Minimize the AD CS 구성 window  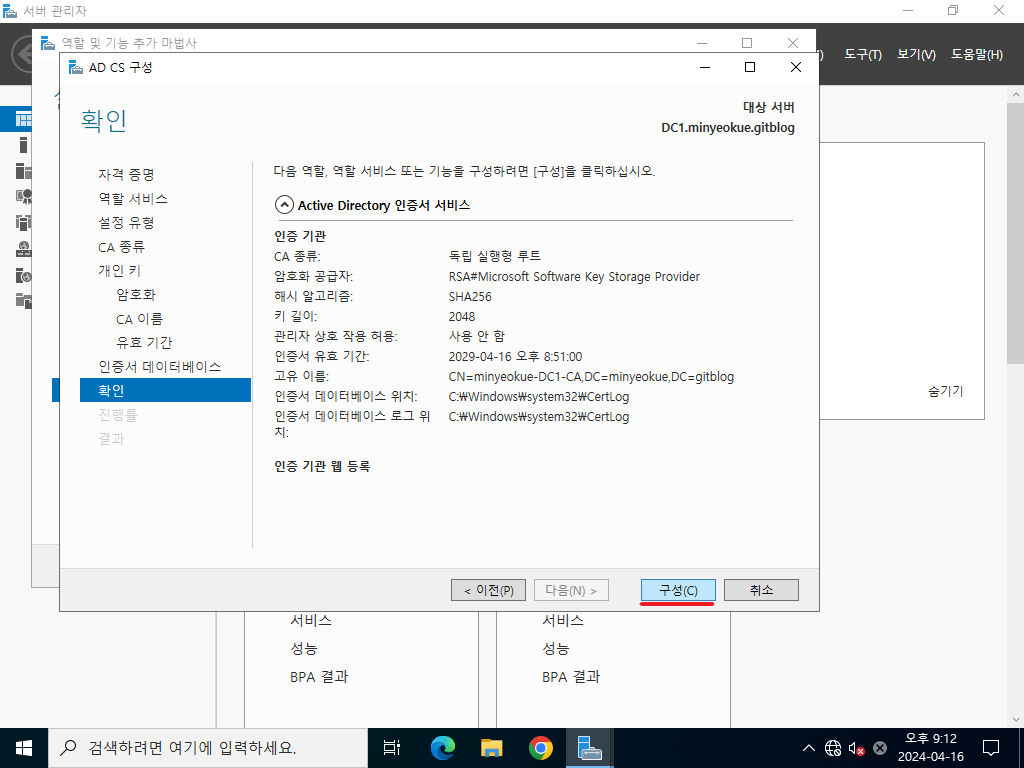pyautogui.click(x=705, y=67)
